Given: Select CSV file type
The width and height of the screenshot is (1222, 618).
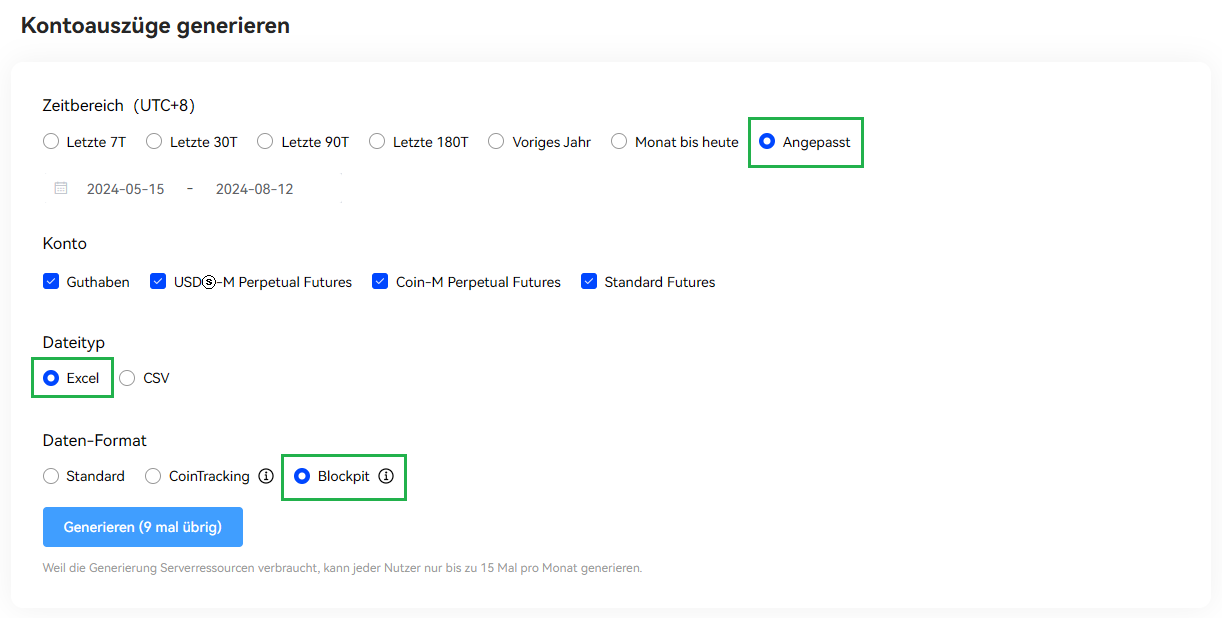Looking at the screenshot, I should coord(127,378).
